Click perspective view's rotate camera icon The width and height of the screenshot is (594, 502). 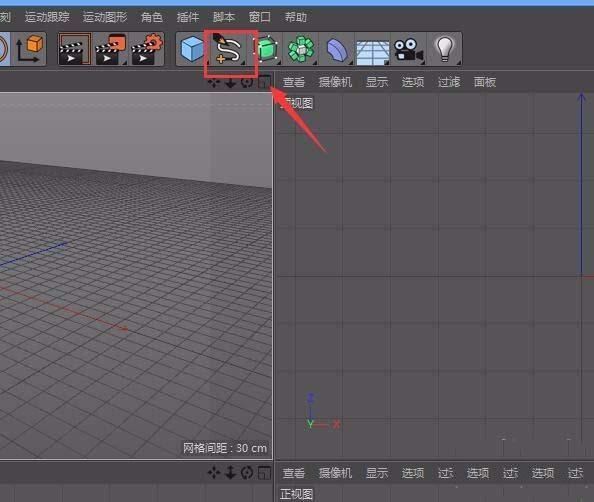(247, 82)
